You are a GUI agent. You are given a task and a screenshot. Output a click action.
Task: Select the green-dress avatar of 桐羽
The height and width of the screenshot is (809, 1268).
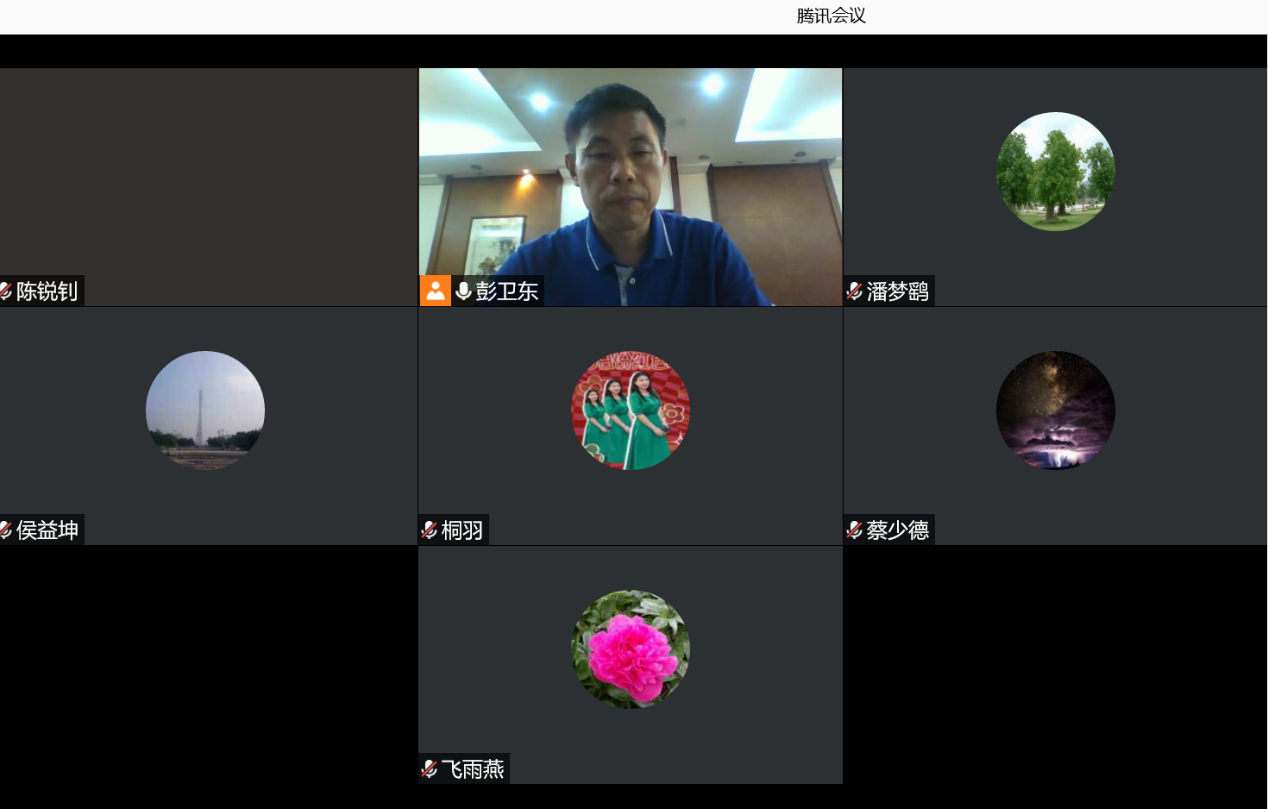pos(630,410)
